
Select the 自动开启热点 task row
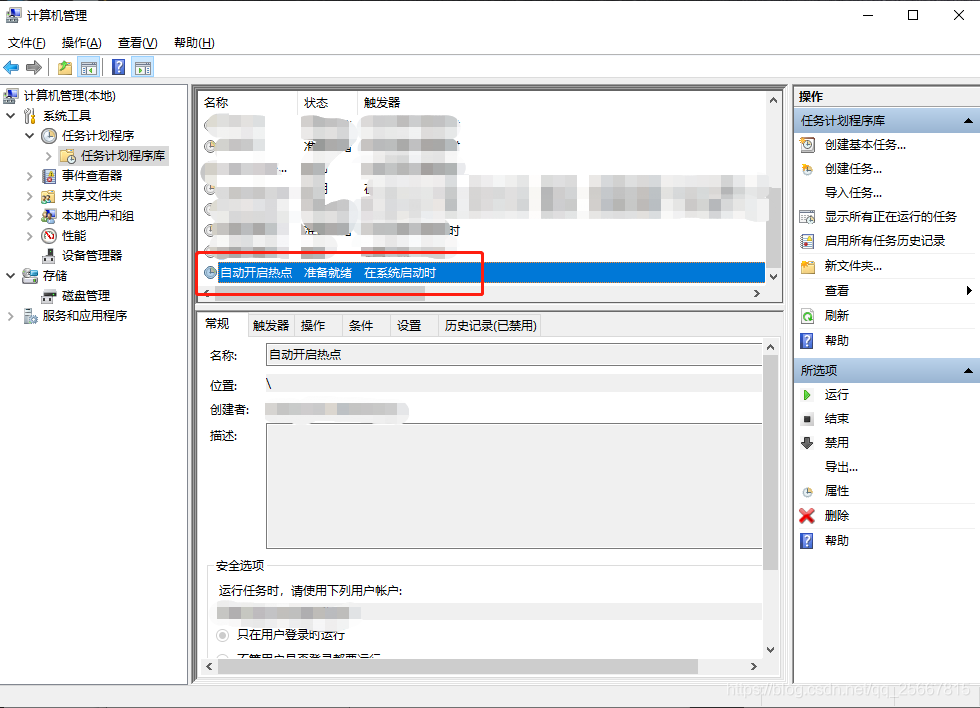[x=481, y=273]
